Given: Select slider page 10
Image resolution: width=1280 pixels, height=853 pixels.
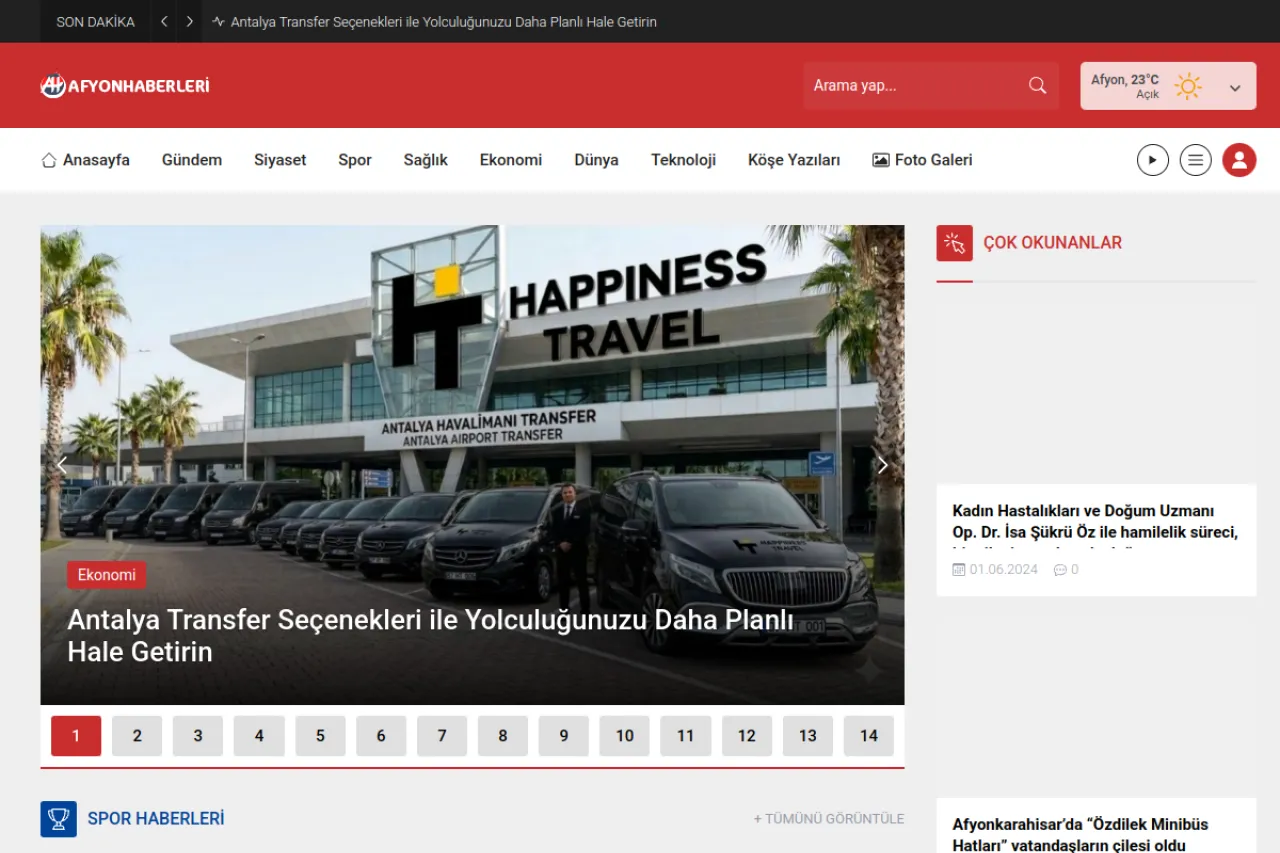Looking at the screenshot, I should coord(625,736).
